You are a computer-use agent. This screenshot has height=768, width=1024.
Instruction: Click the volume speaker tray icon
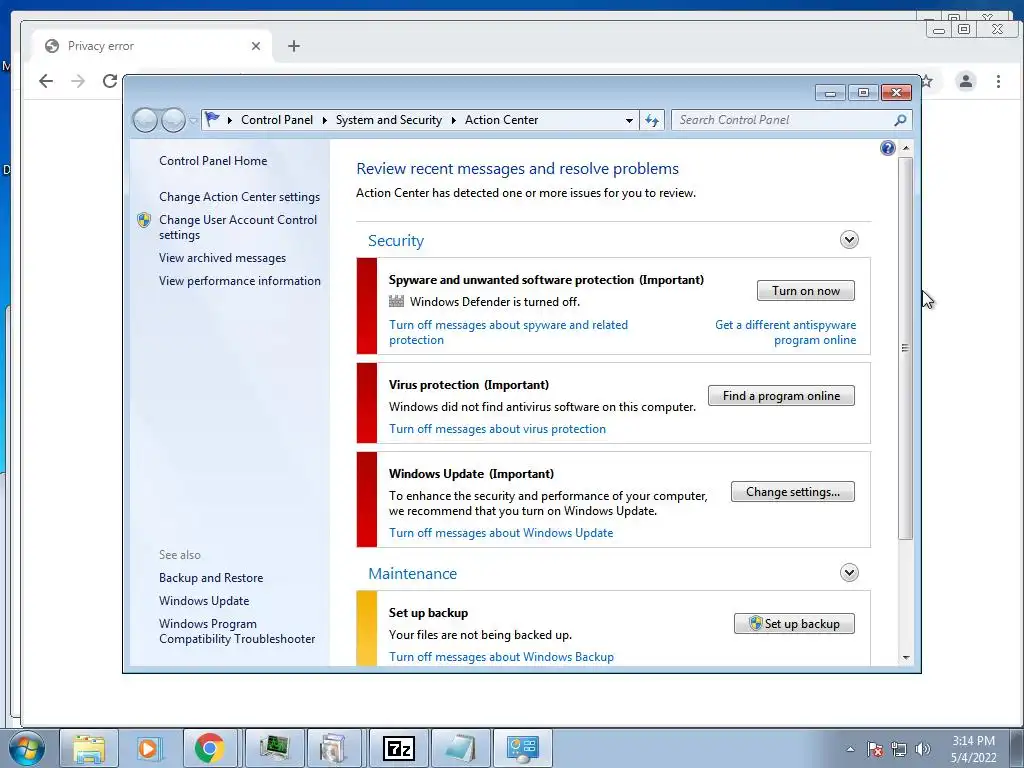[923, 749]
